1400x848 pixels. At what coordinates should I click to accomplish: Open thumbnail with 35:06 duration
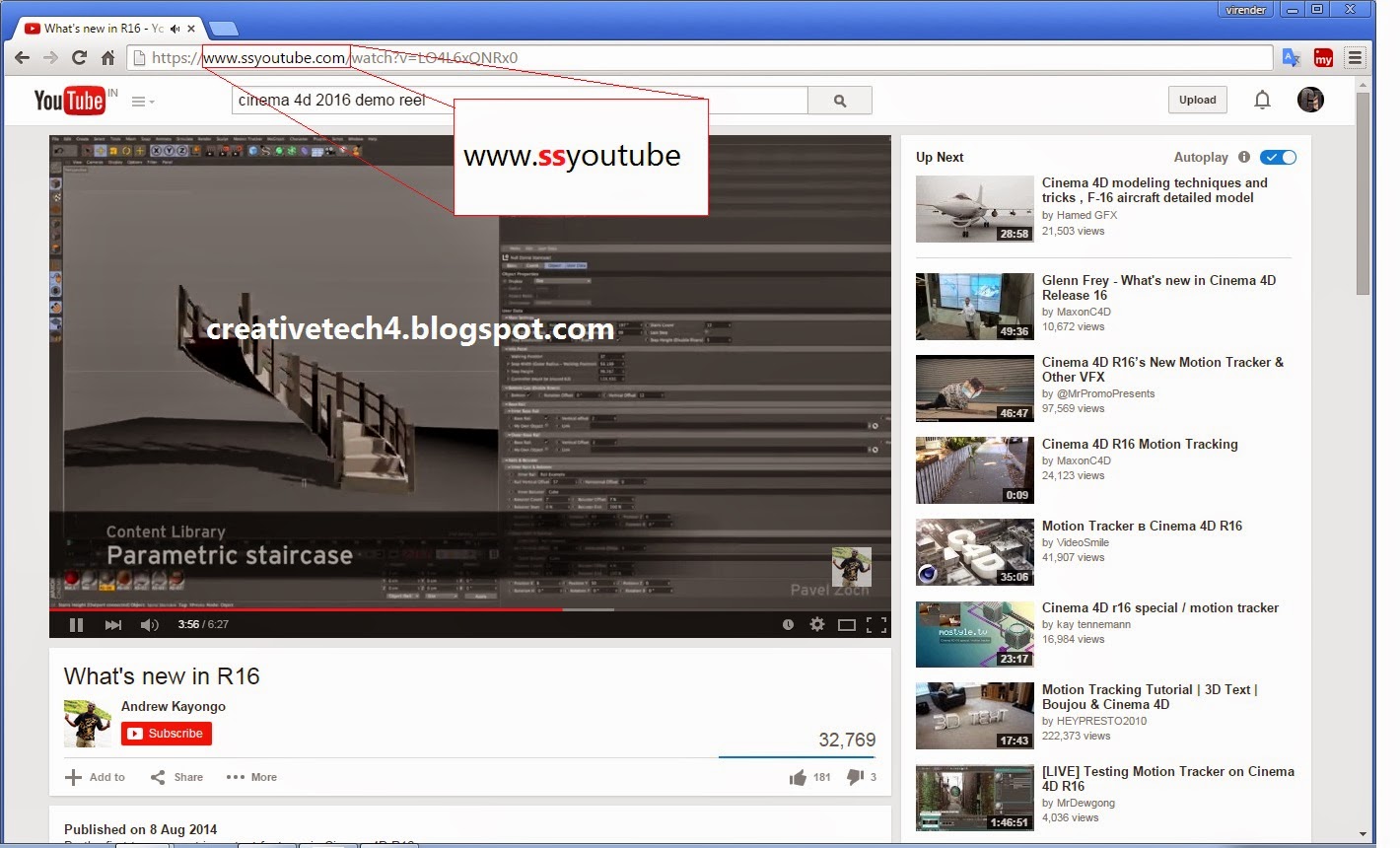pyautogui.click(x=975, y=552)
